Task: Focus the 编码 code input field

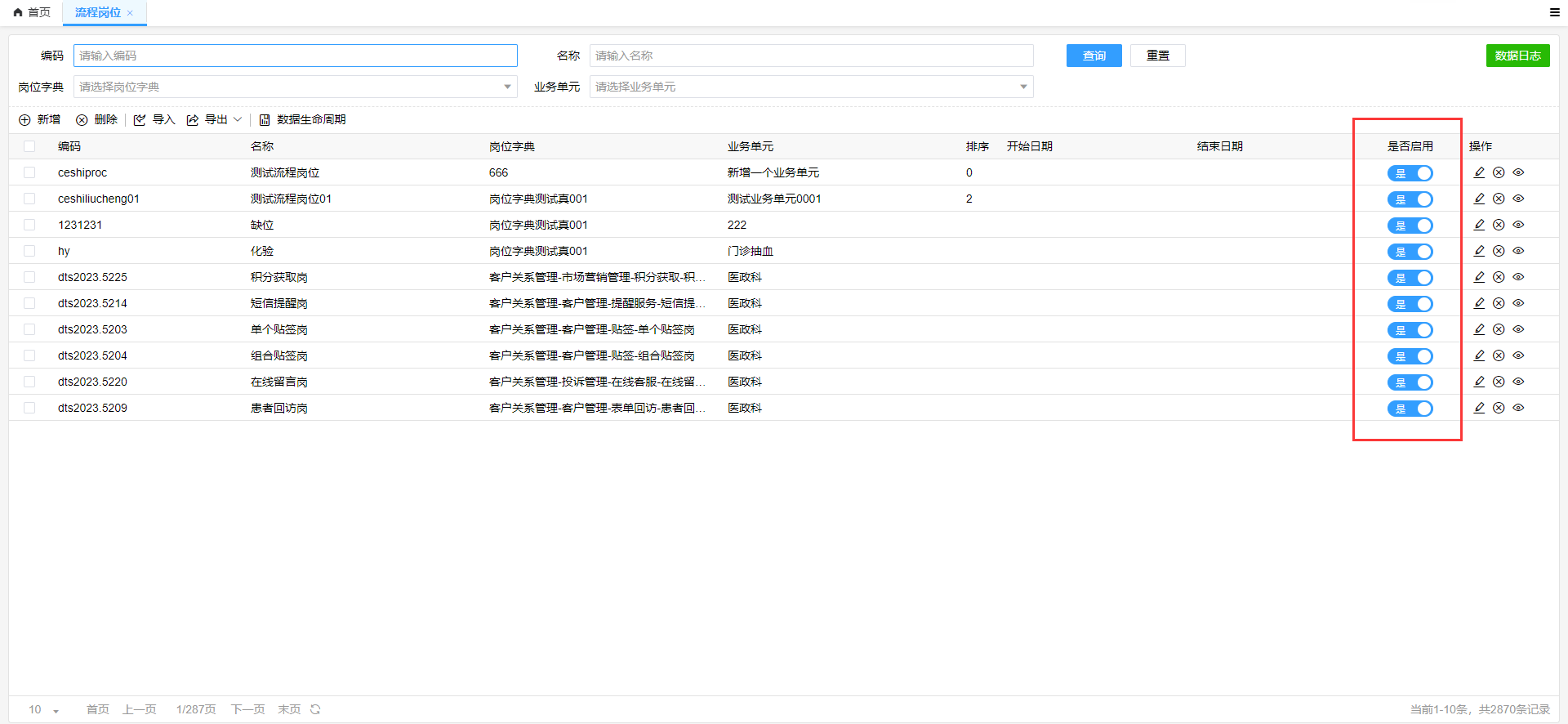Action: pos(296,56)
